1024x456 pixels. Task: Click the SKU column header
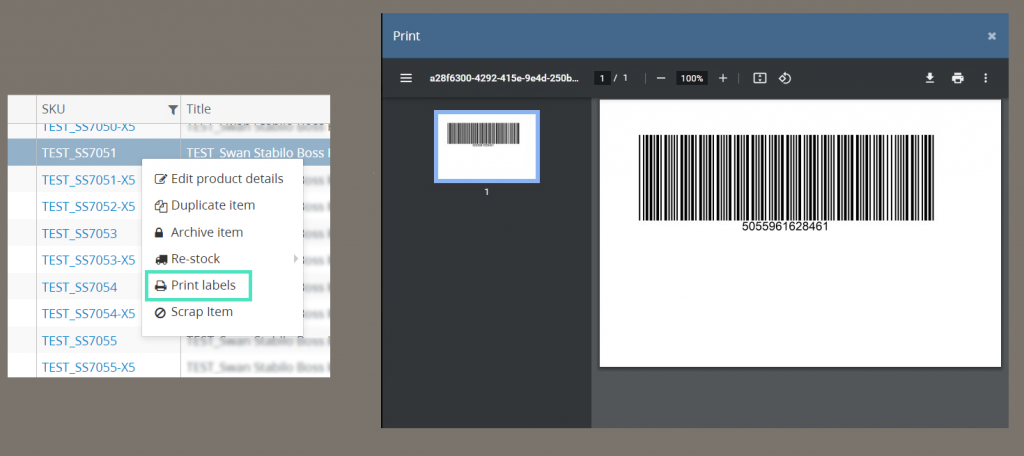(x=108, y=109)
